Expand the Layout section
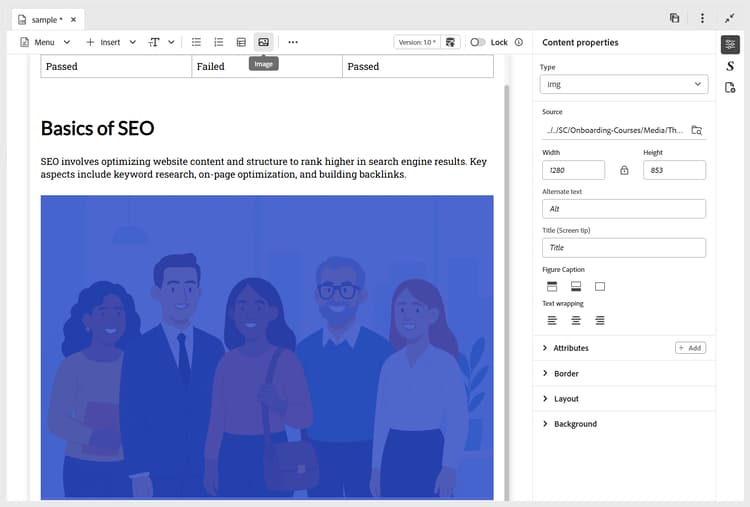The height and width of the screenshot is (507, 750). 566,398
